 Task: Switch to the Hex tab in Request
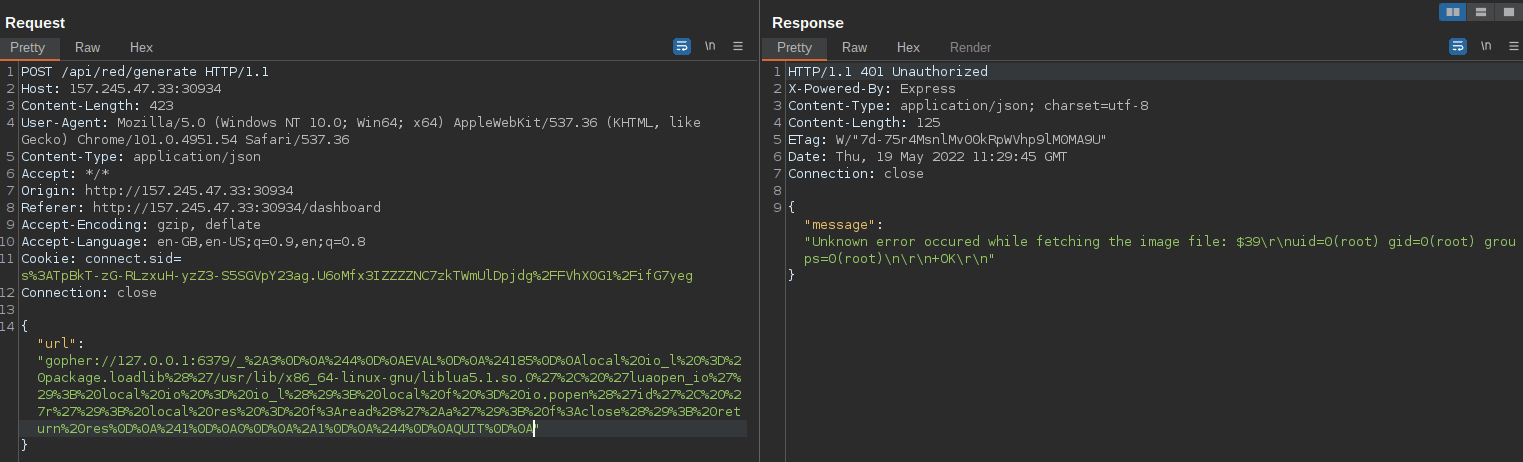click(141, 48)
